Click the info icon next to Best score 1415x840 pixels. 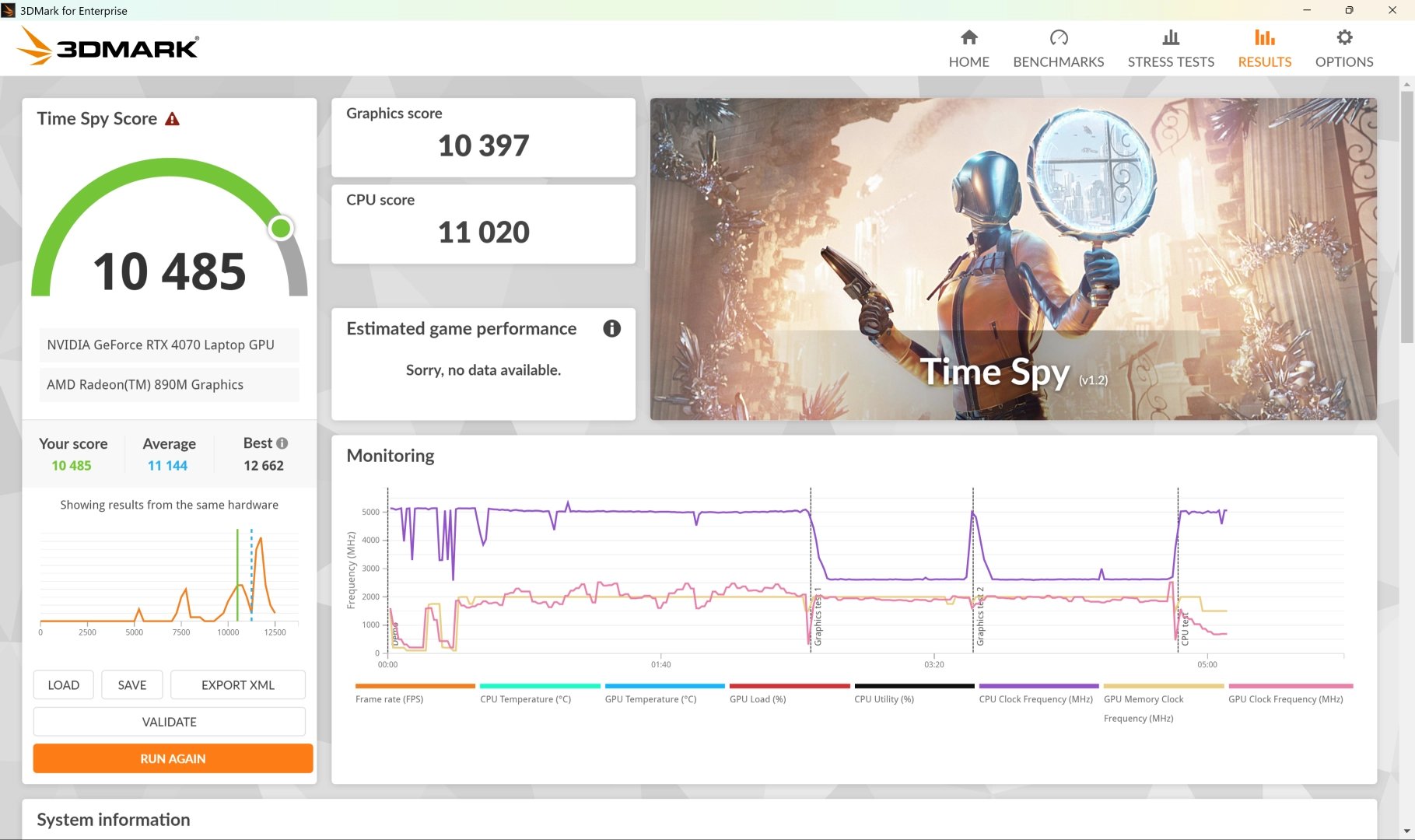click(x=282, y=443)
